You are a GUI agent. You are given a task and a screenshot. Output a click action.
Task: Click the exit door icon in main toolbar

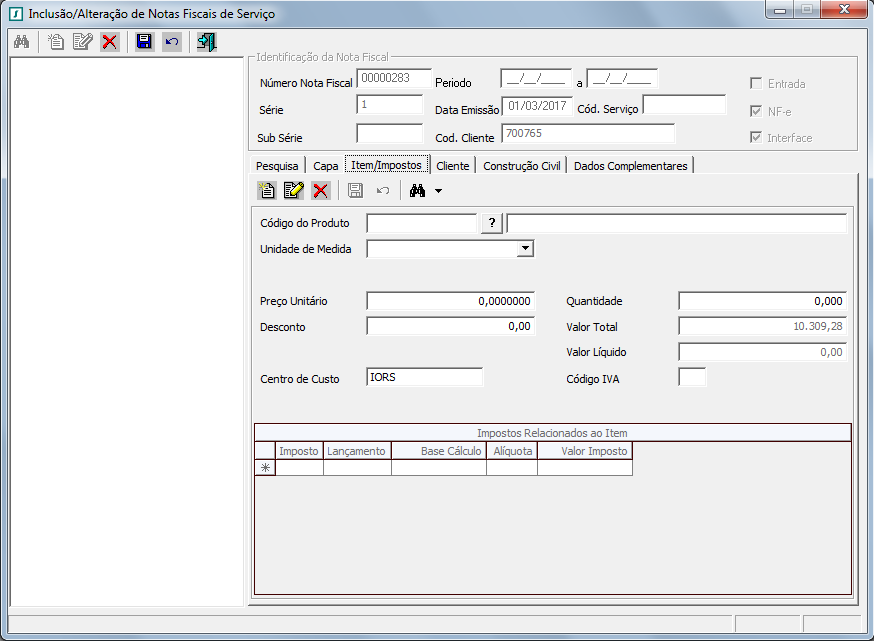[206, 42]
